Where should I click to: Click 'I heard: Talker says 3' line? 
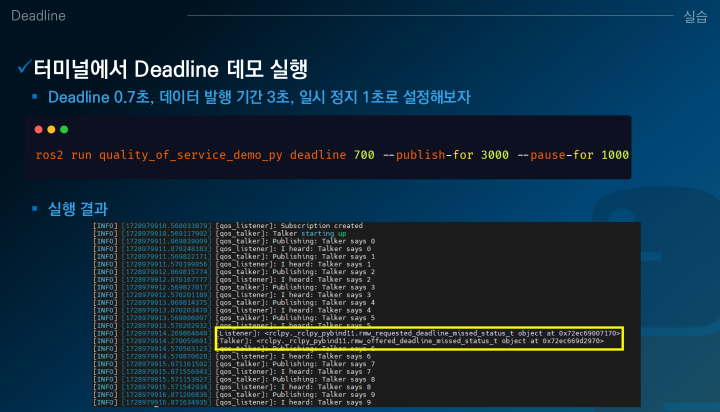232,295
